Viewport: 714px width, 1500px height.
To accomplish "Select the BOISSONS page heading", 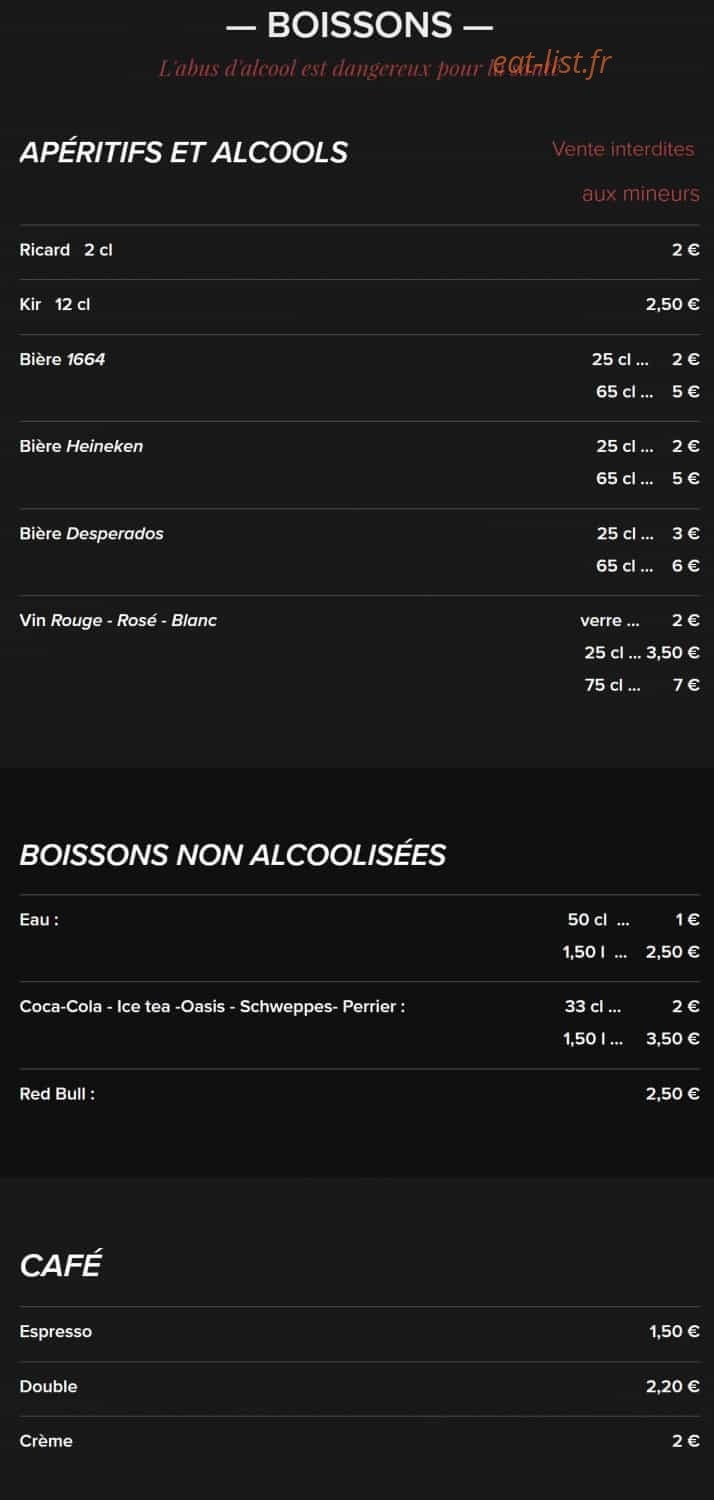I will point(359,25).
